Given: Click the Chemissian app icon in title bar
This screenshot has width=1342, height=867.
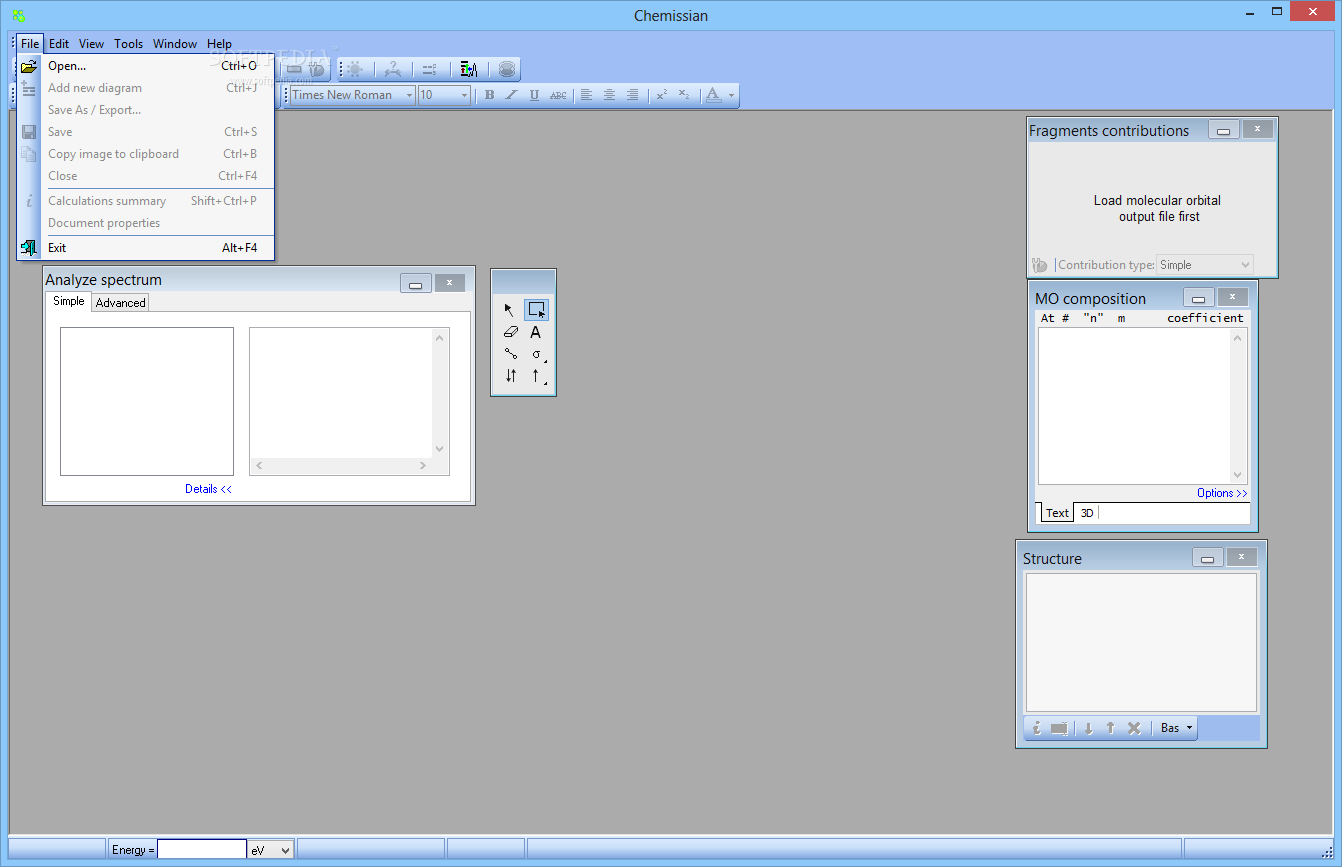Looking at the screenshot, I should pos(18,15).
